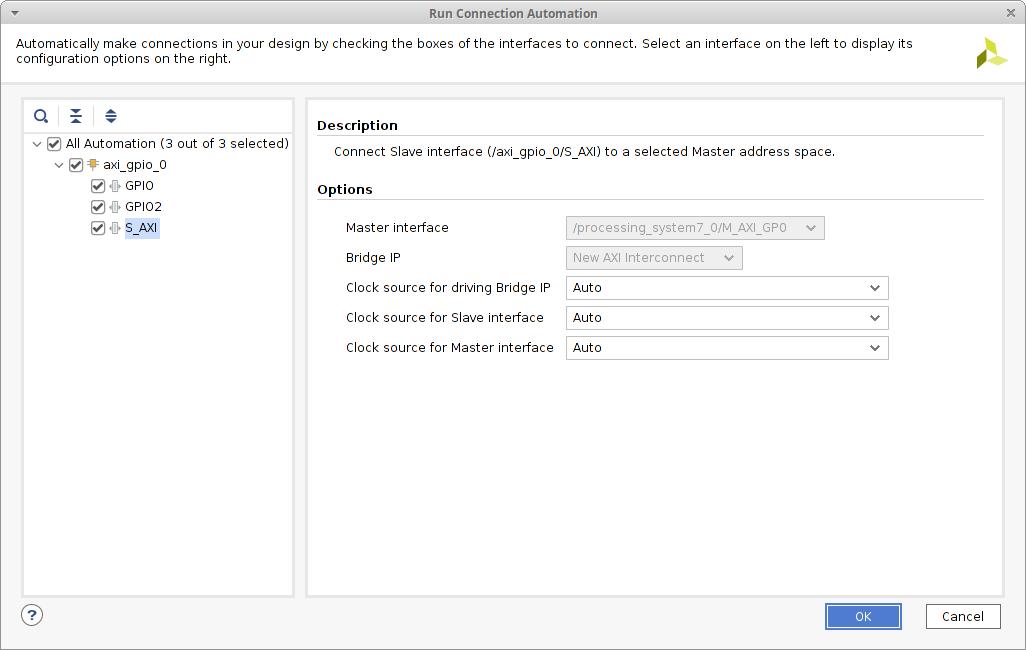Collapse the axi_gpio_0 tree node
The width and height of the screenshot is (1026, 650).
(60, 165)
